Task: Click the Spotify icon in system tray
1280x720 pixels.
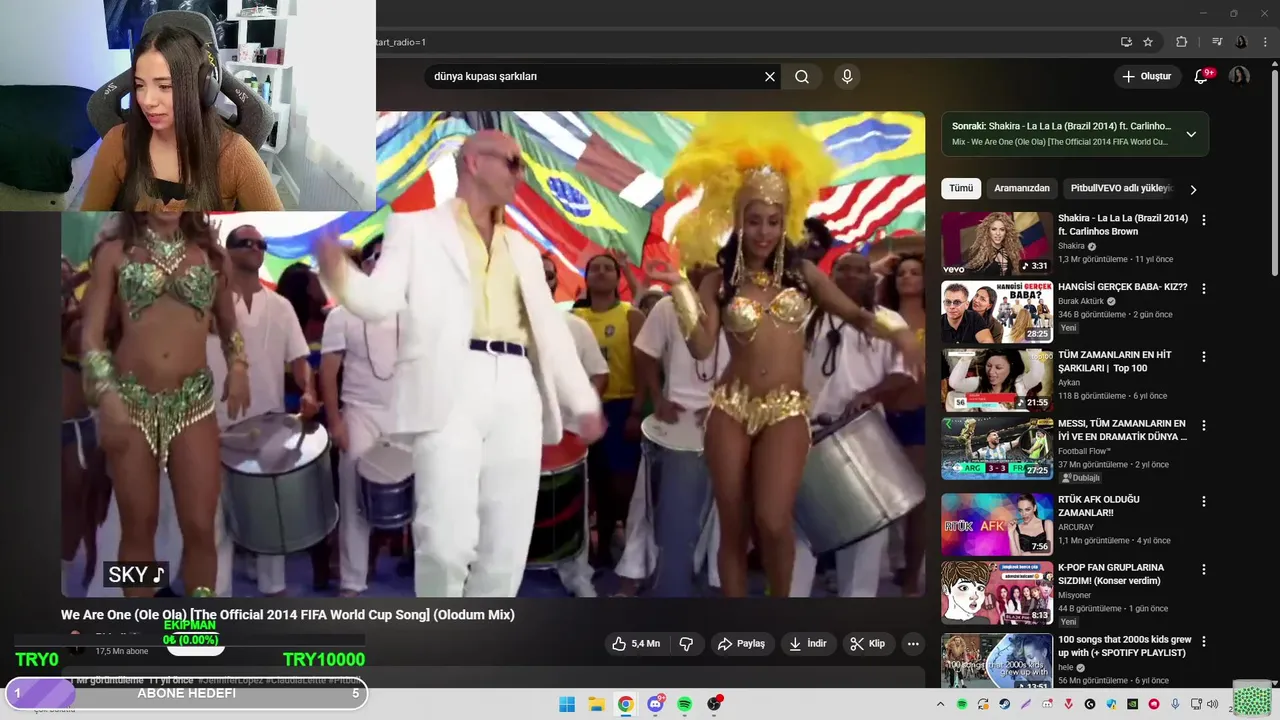Action: point(962,704)
